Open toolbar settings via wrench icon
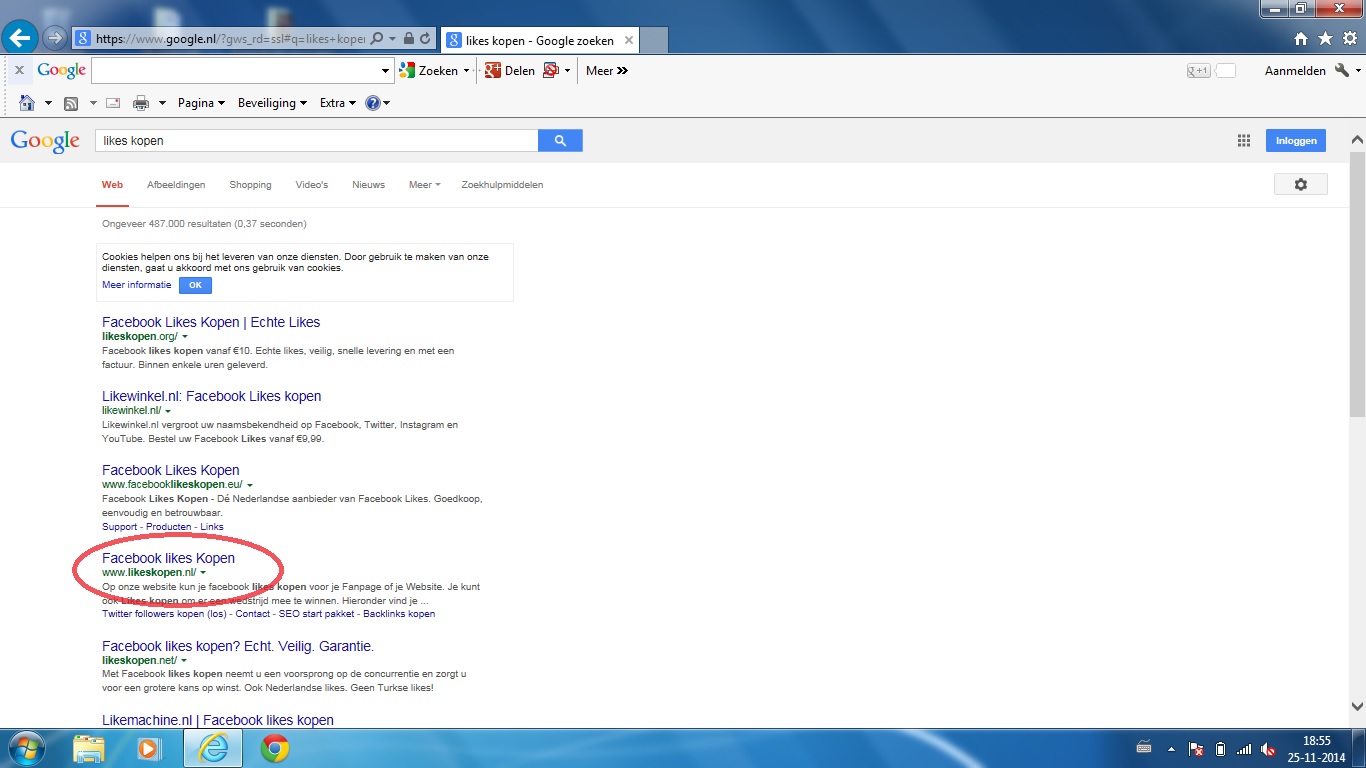 [x=1342, y=70]
